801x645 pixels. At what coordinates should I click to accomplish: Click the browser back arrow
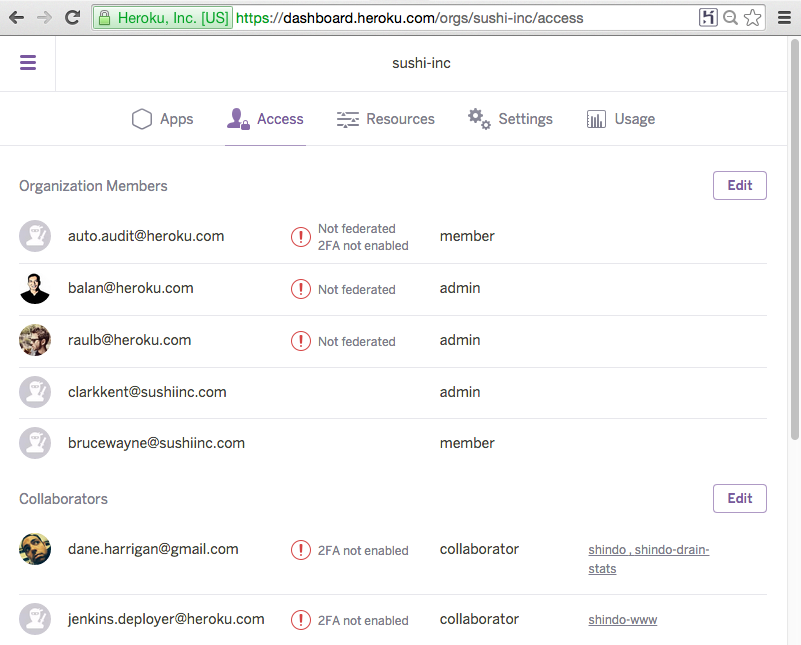coord(17,17)
